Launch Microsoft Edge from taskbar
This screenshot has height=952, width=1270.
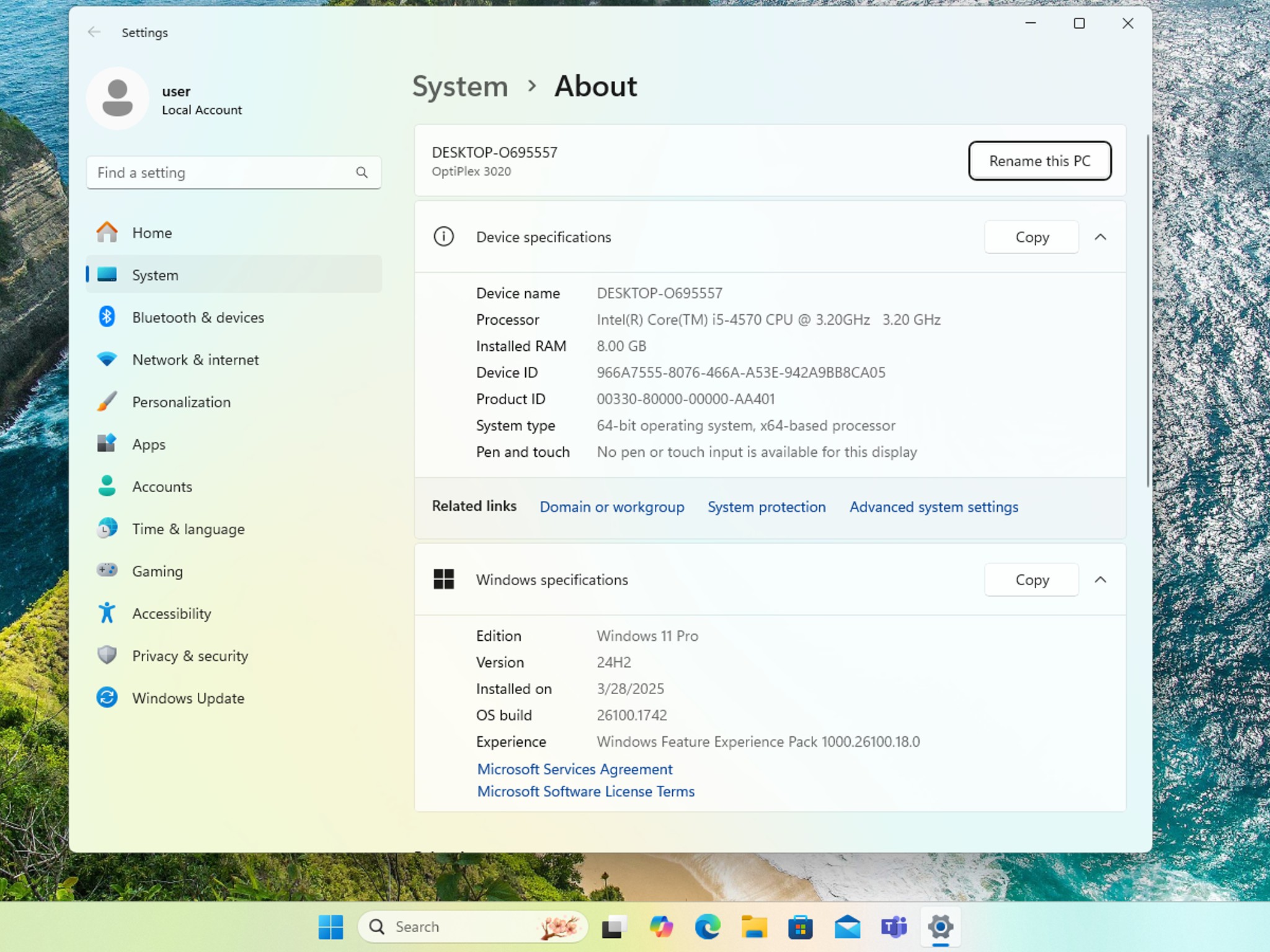tap(708, 927)
